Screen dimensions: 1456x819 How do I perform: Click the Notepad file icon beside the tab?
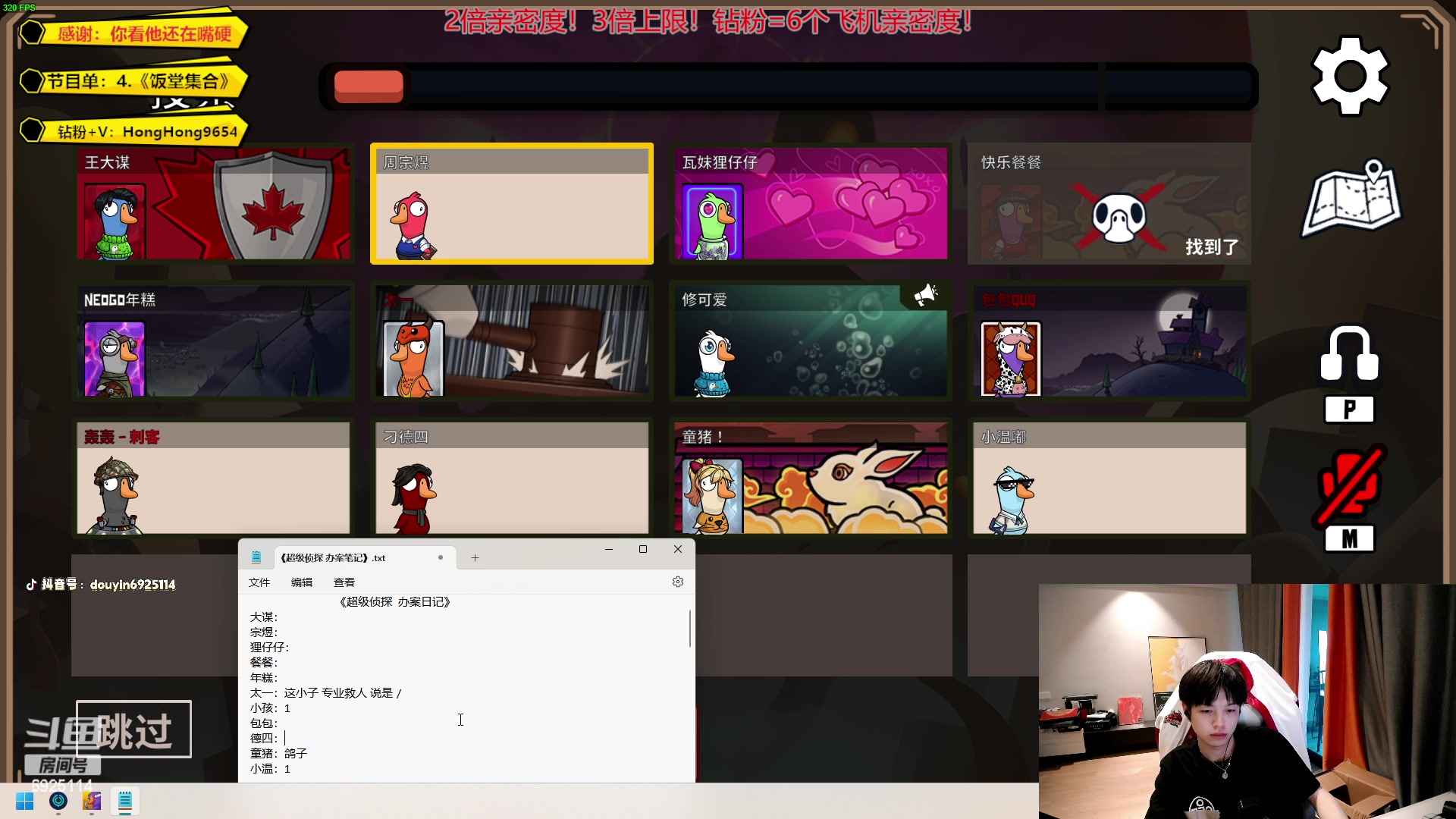coord(256,558)
